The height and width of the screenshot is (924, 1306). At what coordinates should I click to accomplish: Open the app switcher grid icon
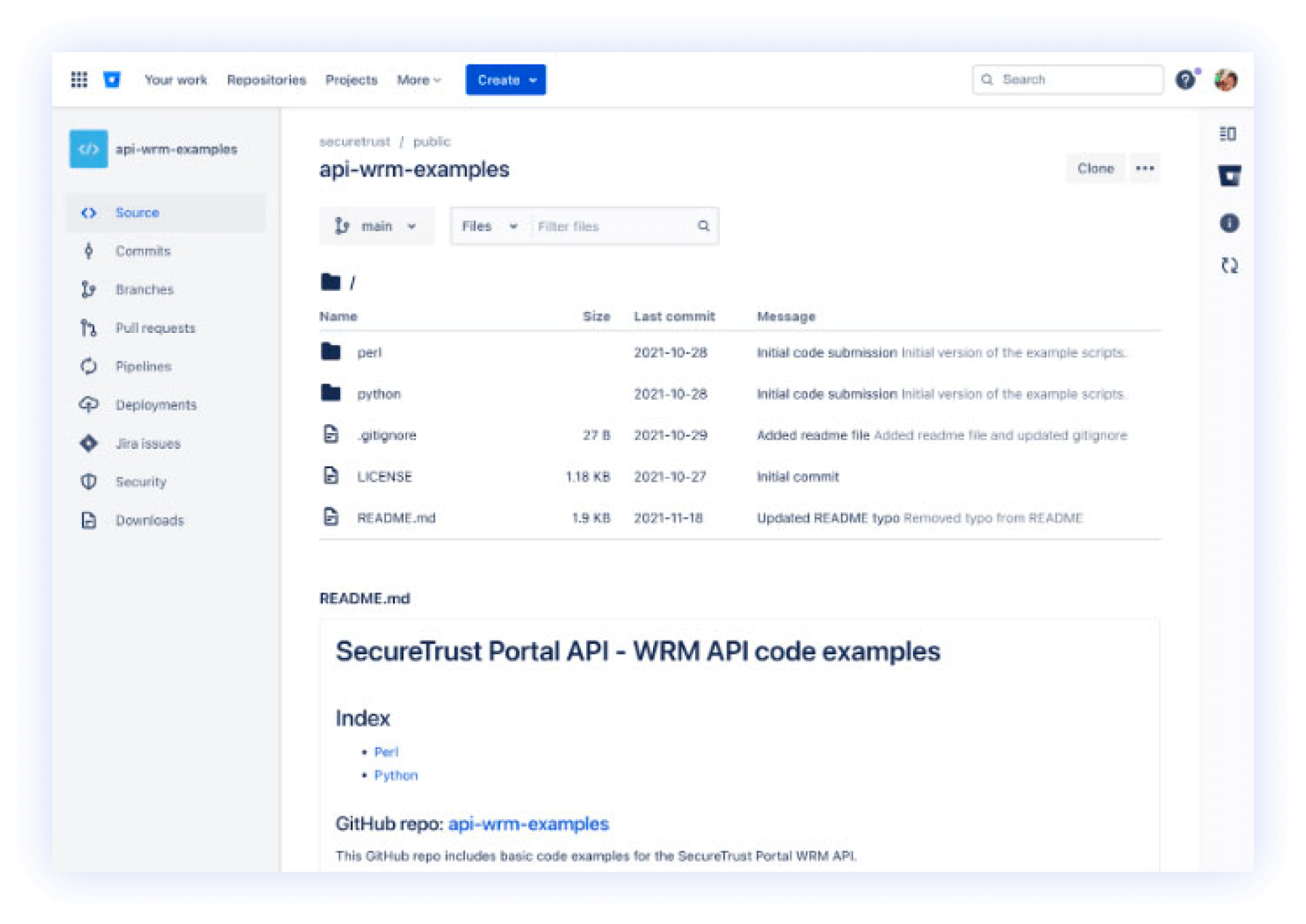click(x=79, y=80)
